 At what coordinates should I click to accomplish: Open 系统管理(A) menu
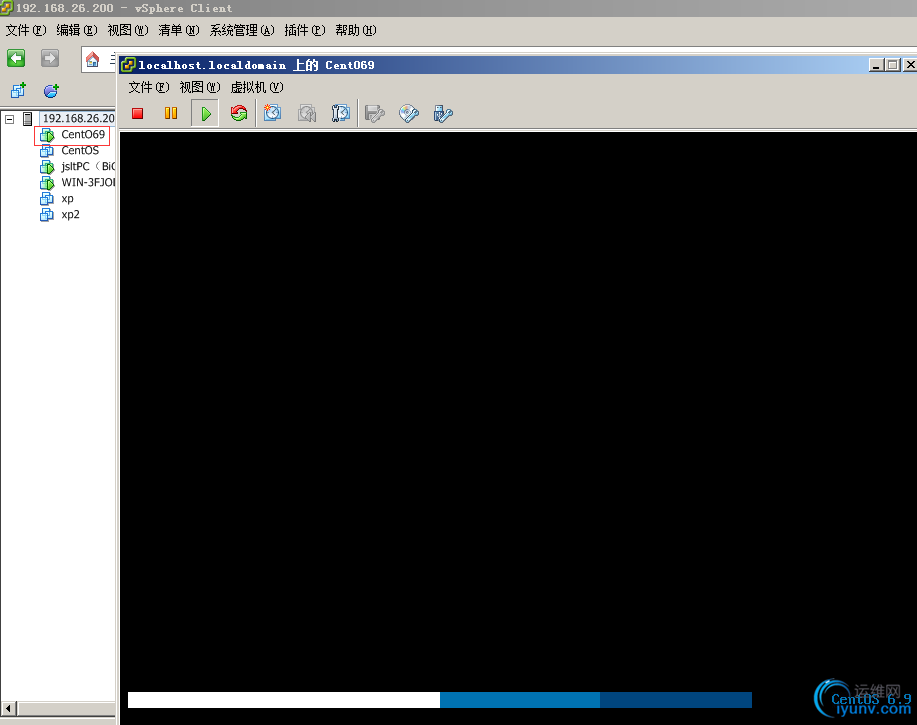pyautogui.click(x=242, y=30)
